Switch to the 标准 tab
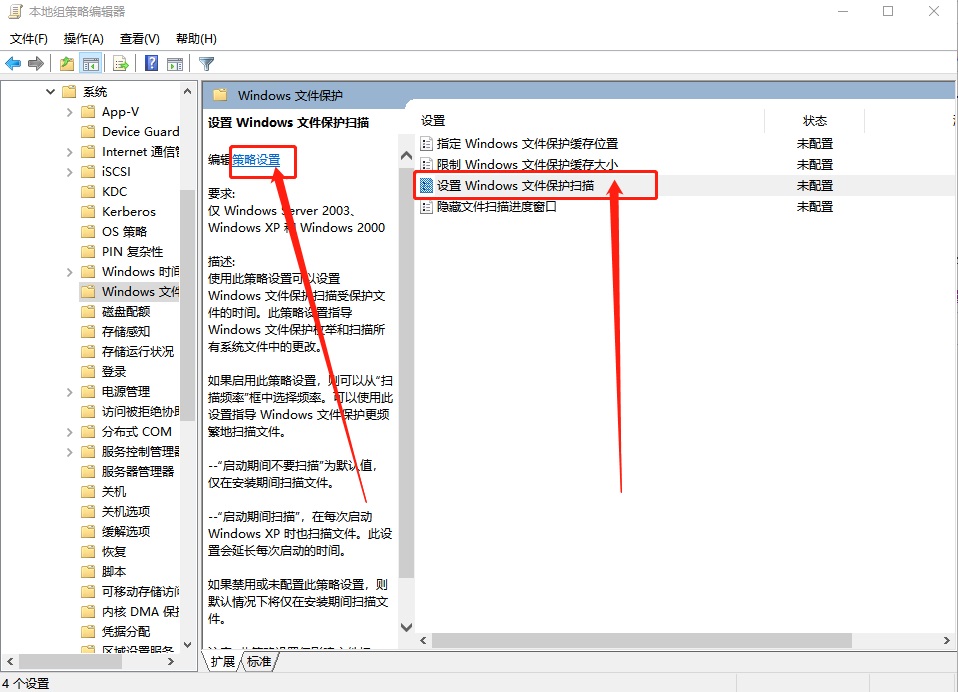 point(259,661)
